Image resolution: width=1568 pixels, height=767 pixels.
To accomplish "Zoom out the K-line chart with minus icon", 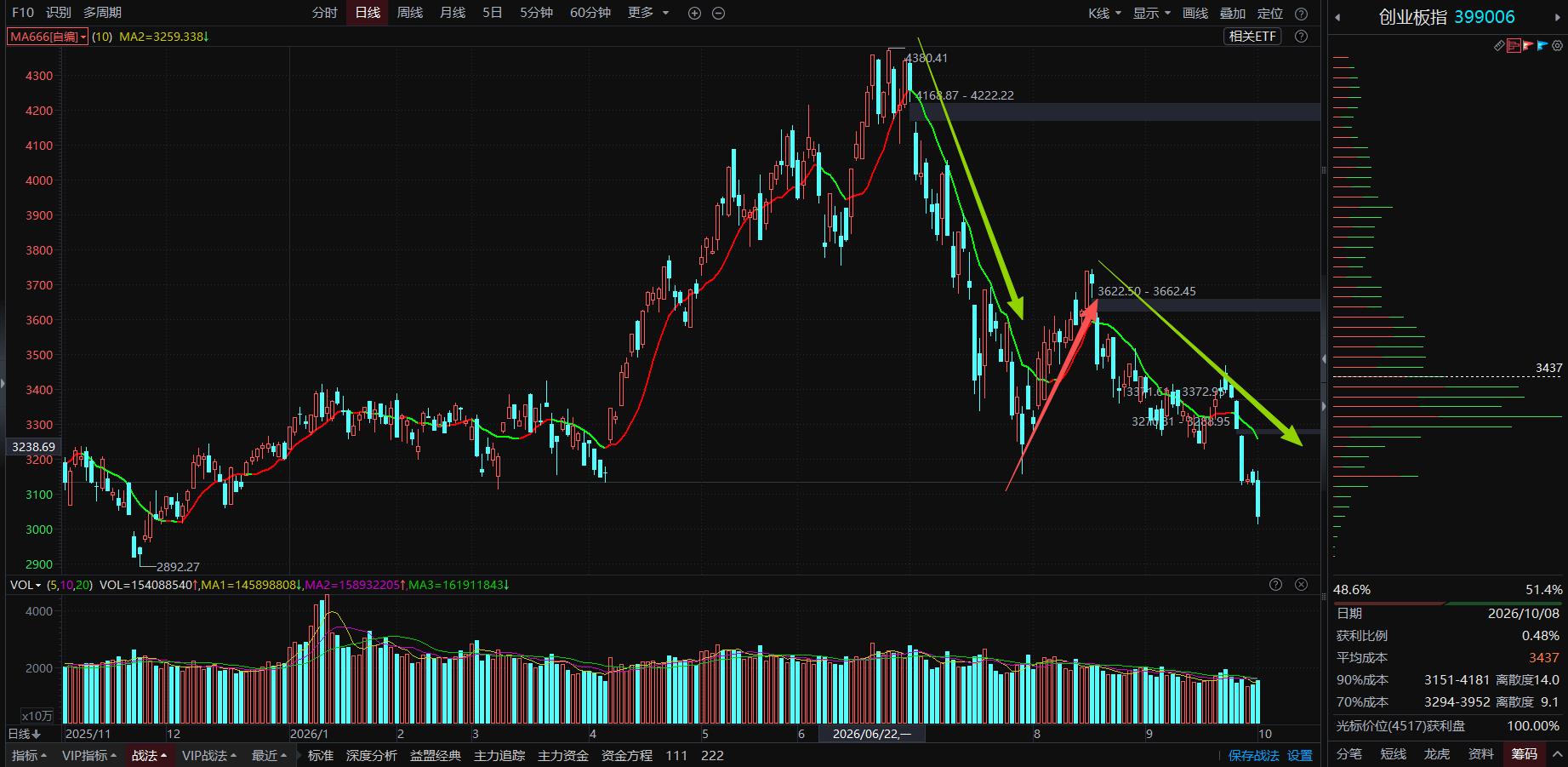I will coord(718,13).
